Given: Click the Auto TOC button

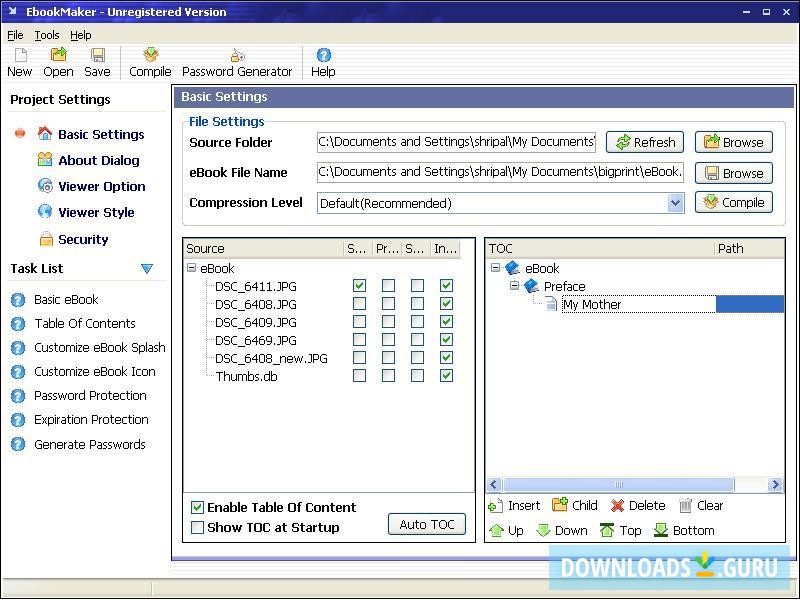Looking at the screenshot, I should [x=427, y=524].
